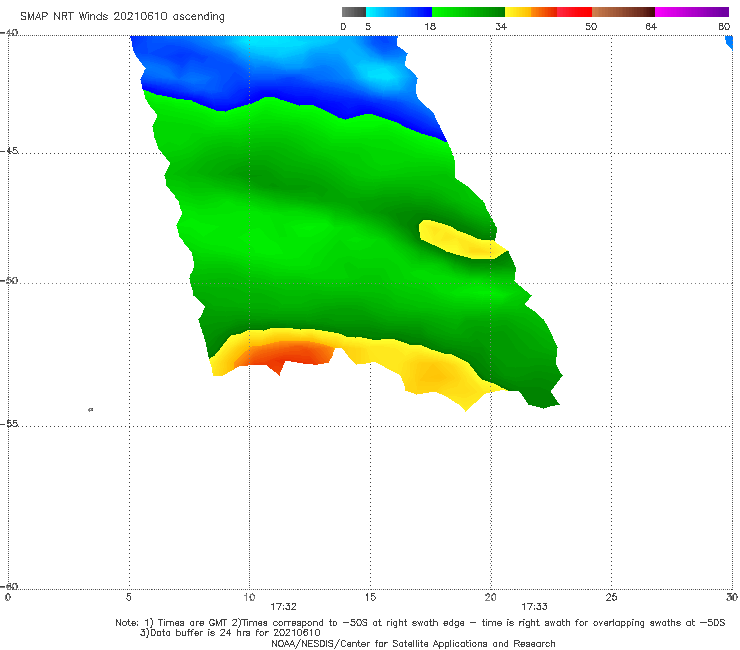The image size is (740, 650).
Task: Click the longitude axis label '25'
Action: point(611,597)
